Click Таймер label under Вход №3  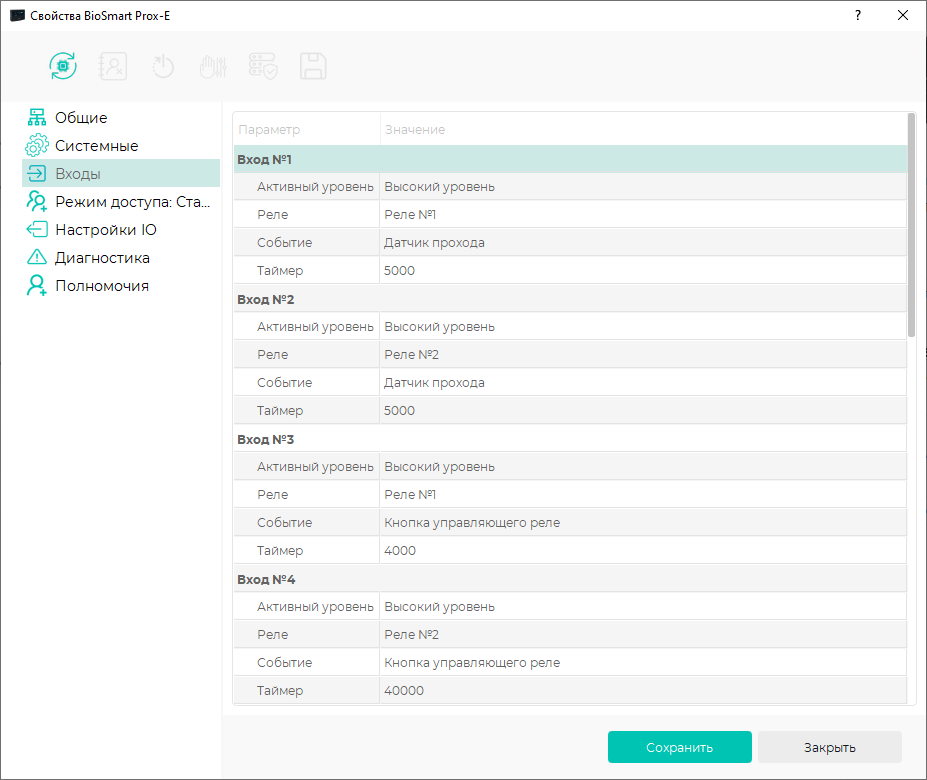[280, 551]
